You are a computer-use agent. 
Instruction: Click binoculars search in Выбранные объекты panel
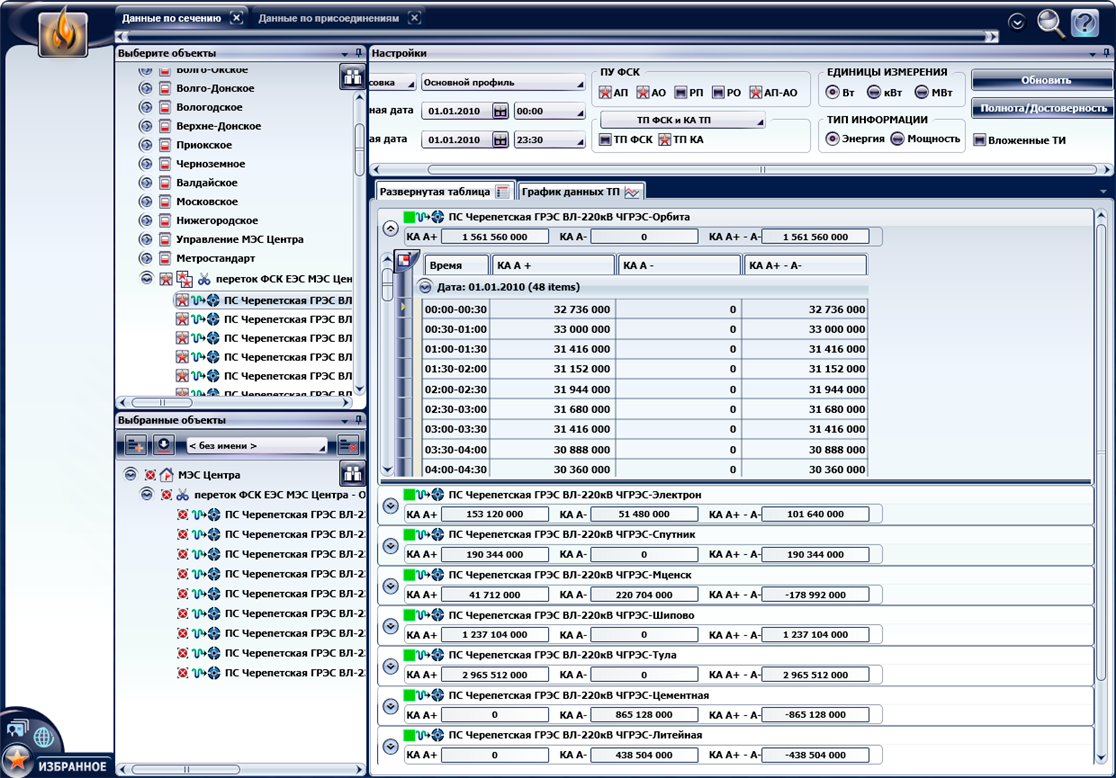tap(351, 474)
